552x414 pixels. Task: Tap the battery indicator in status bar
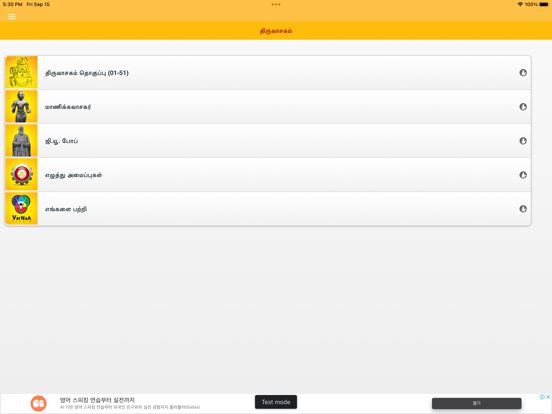point(544,5)
